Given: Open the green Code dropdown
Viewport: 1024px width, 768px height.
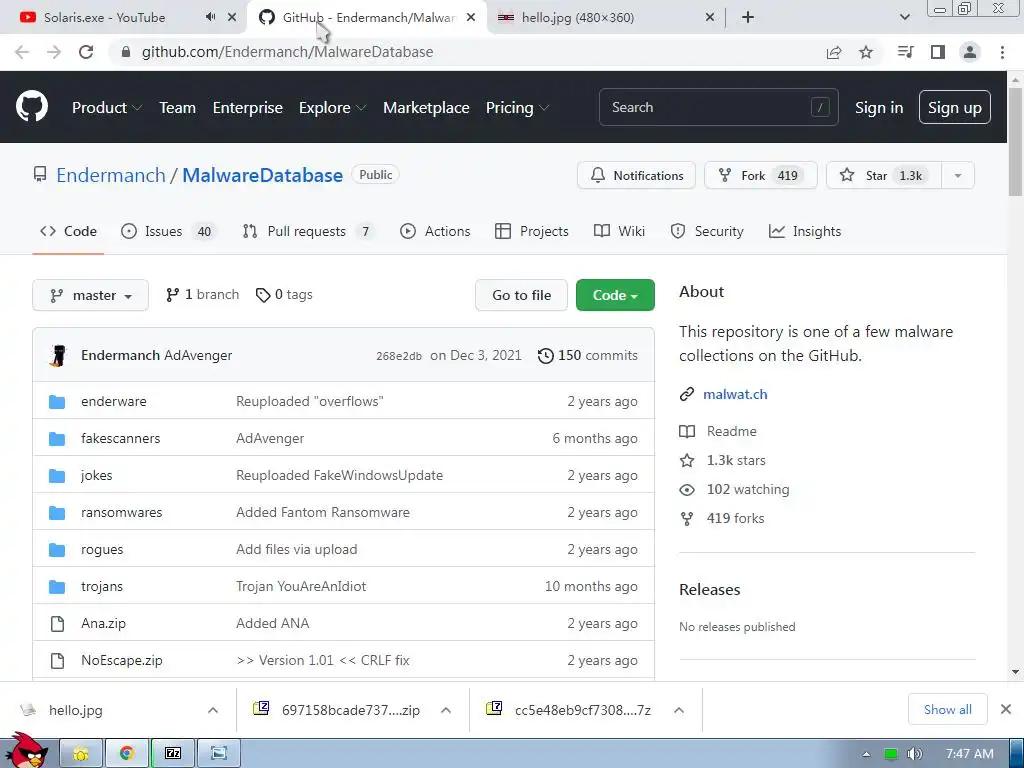Looking at the screenshot, I should click(615, 295).
